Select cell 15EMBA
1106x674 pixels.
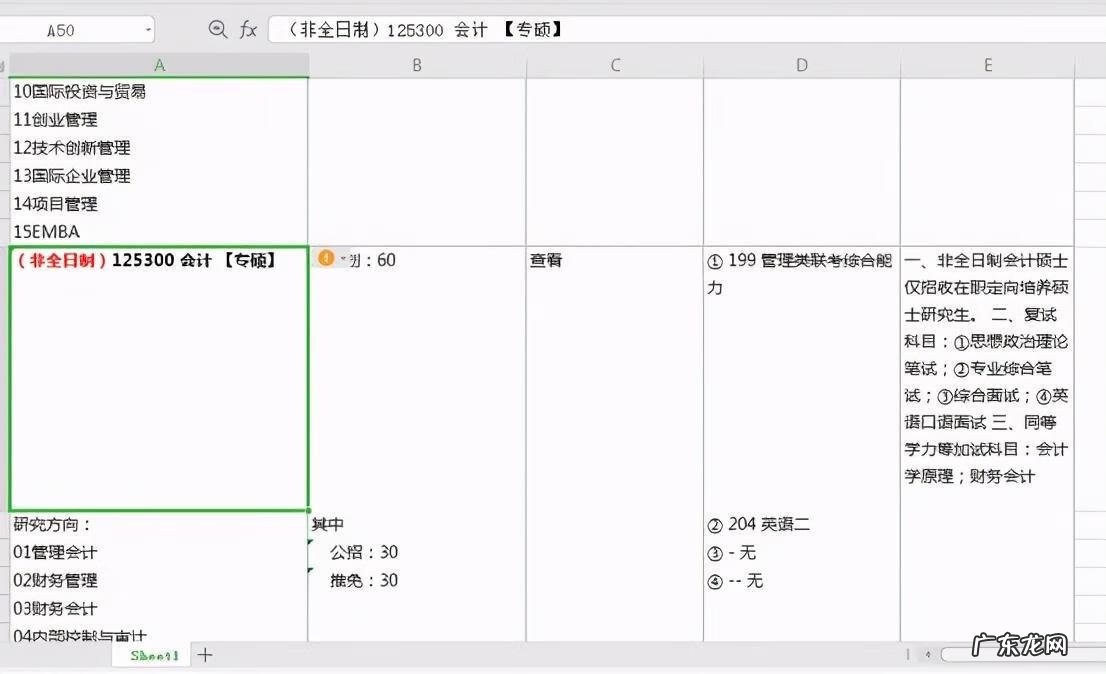159,232
